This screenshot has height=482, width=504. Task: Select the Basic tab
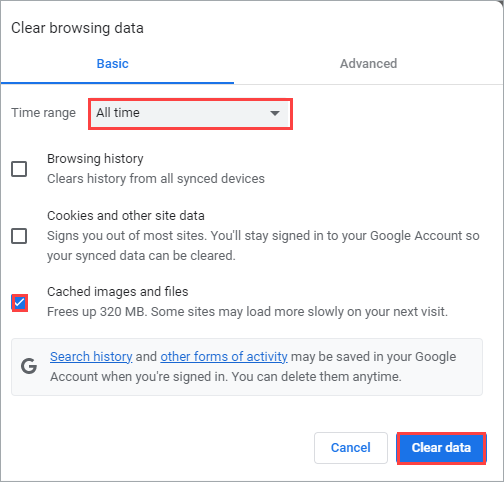[x=113, y=64]
